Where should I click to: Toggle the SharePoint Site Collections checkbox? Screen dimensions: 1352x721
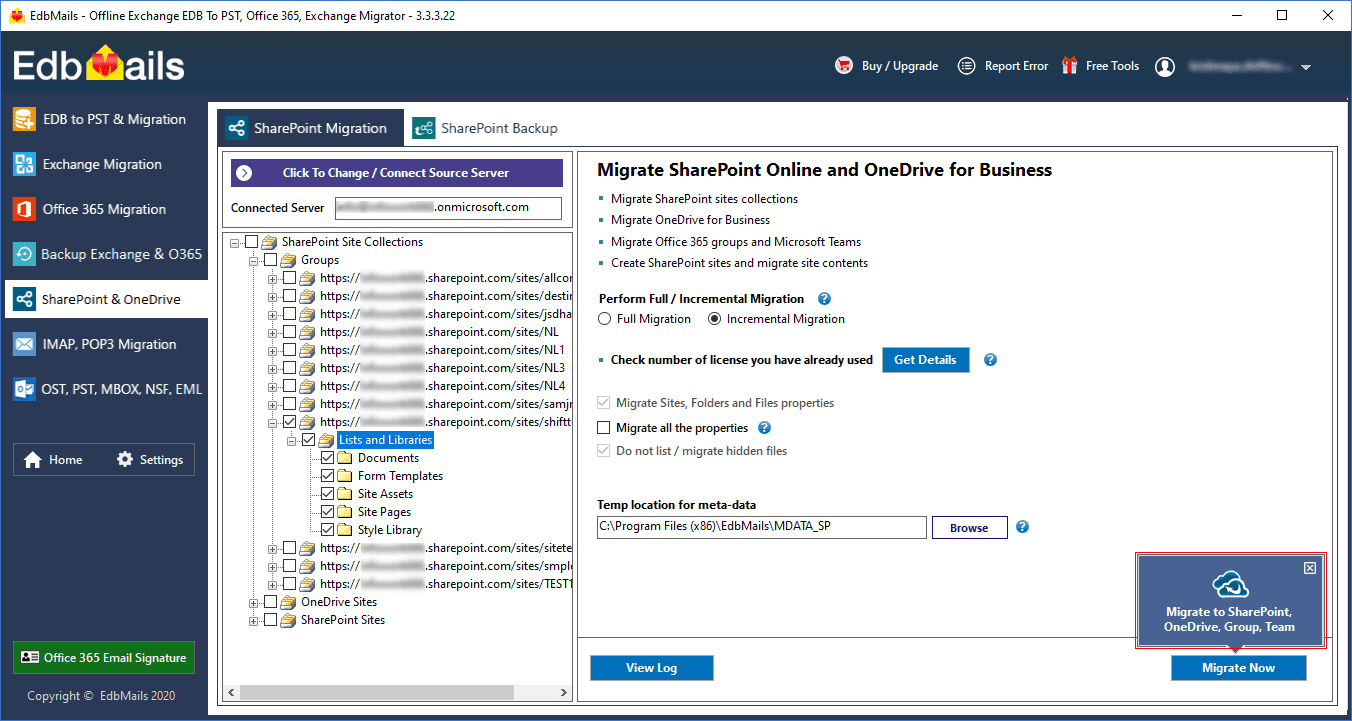(252, 242)
